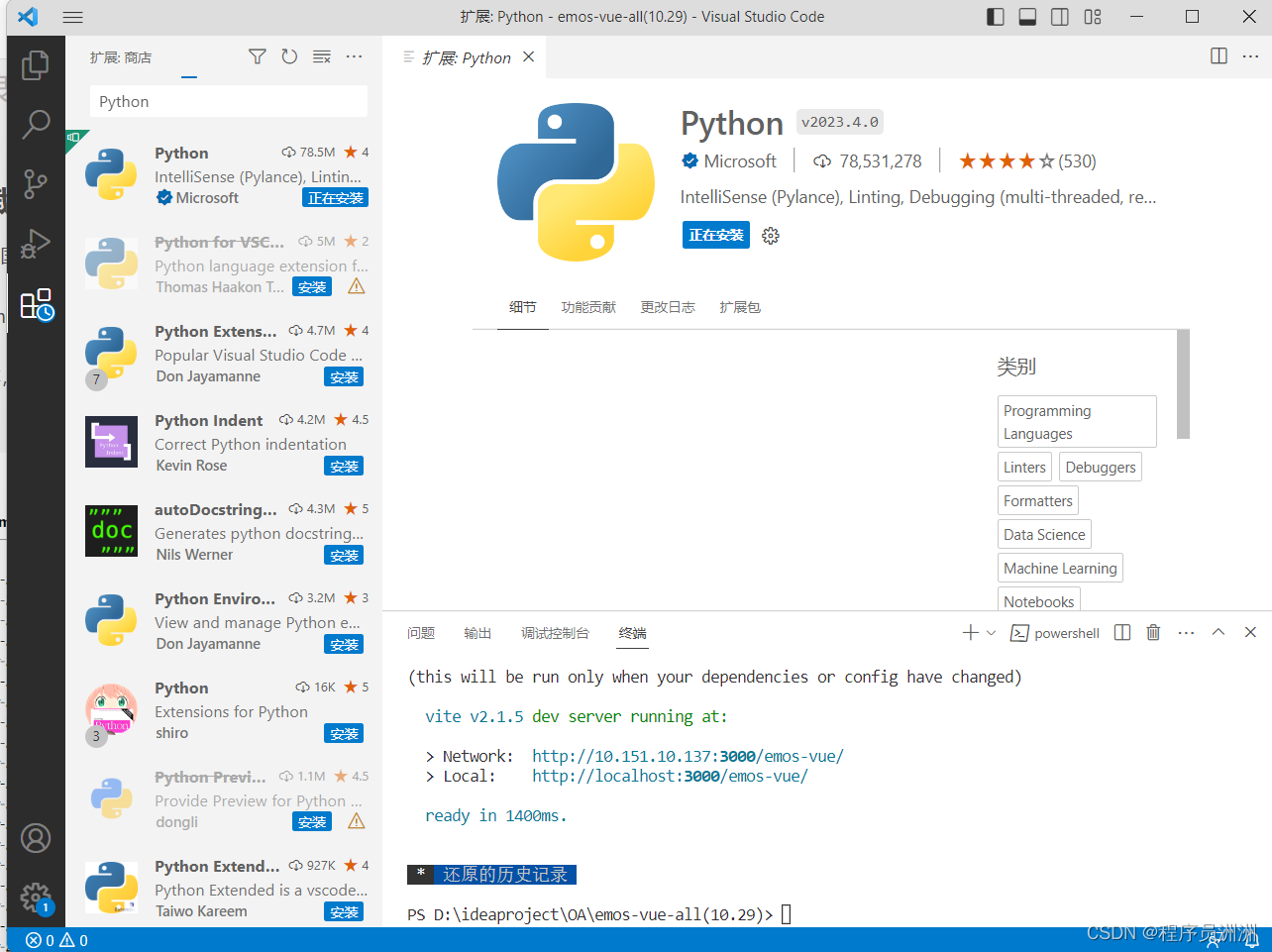Switch to the 输出 panel tab
The width and height of the screenshot is (1272, 952).
tap(477, 633)
